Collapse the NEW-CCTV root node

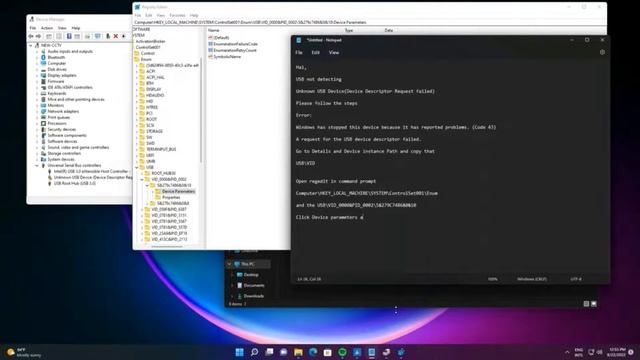(31, 45)
